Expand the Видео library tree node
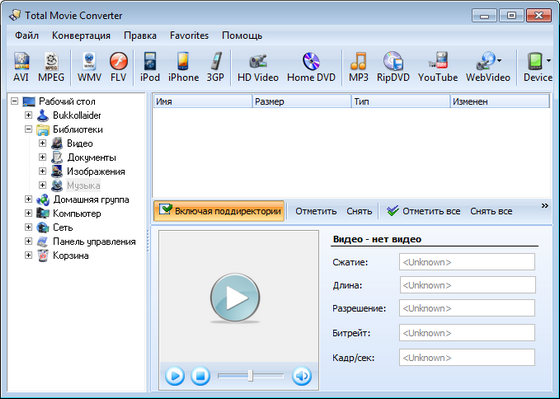The width and height of the screenshot is (560, 399). 42,143
